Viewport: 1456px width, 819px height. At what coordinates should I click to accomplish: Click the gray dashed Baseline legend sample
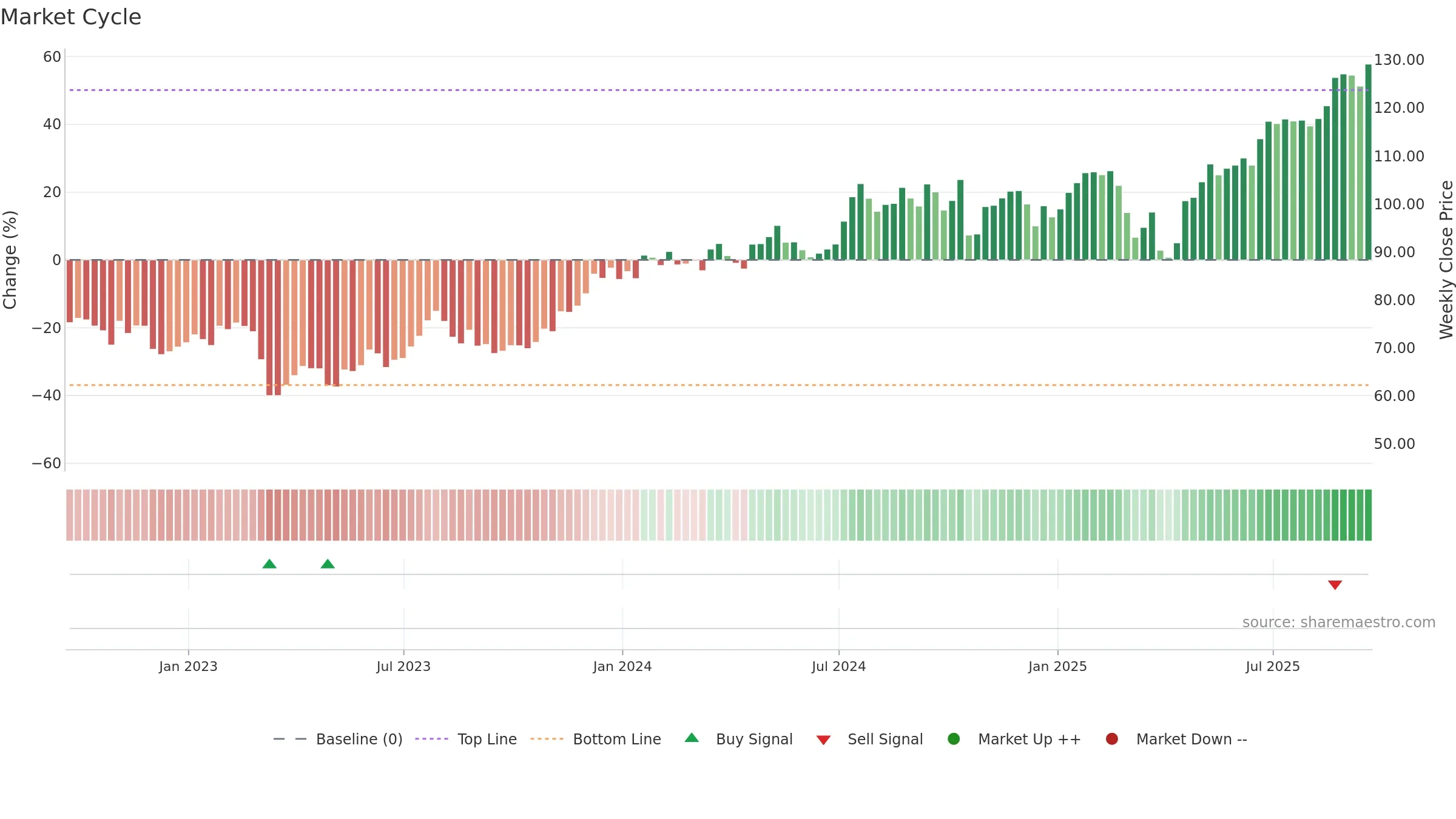tap(290, 739)
